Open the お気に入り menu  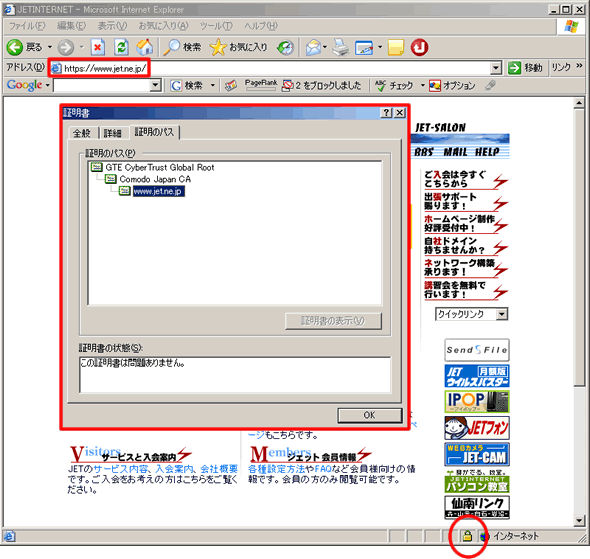(163, 26)
